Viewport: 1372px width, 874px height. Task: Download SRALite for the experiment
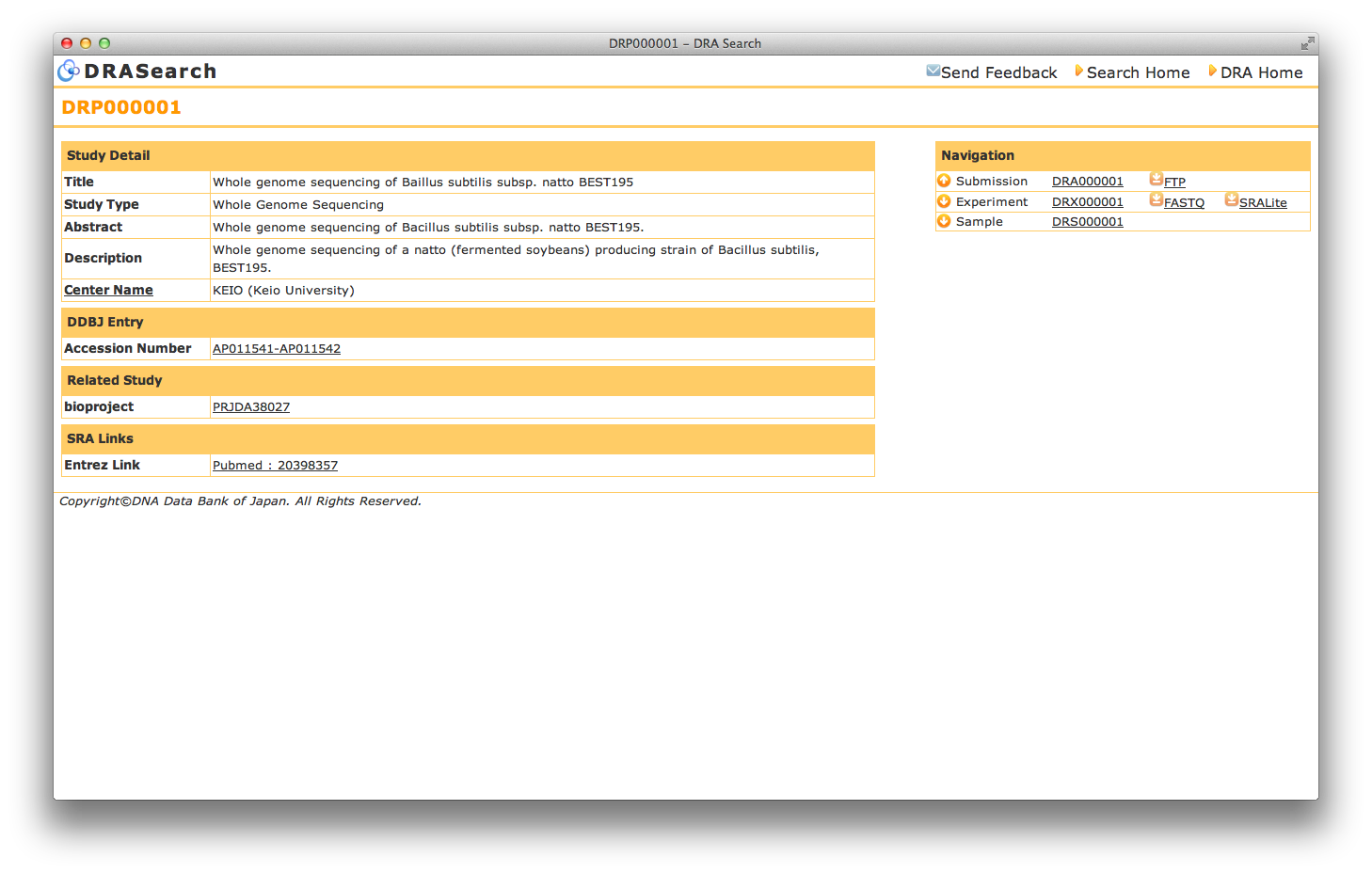(x=1263, y=203)
